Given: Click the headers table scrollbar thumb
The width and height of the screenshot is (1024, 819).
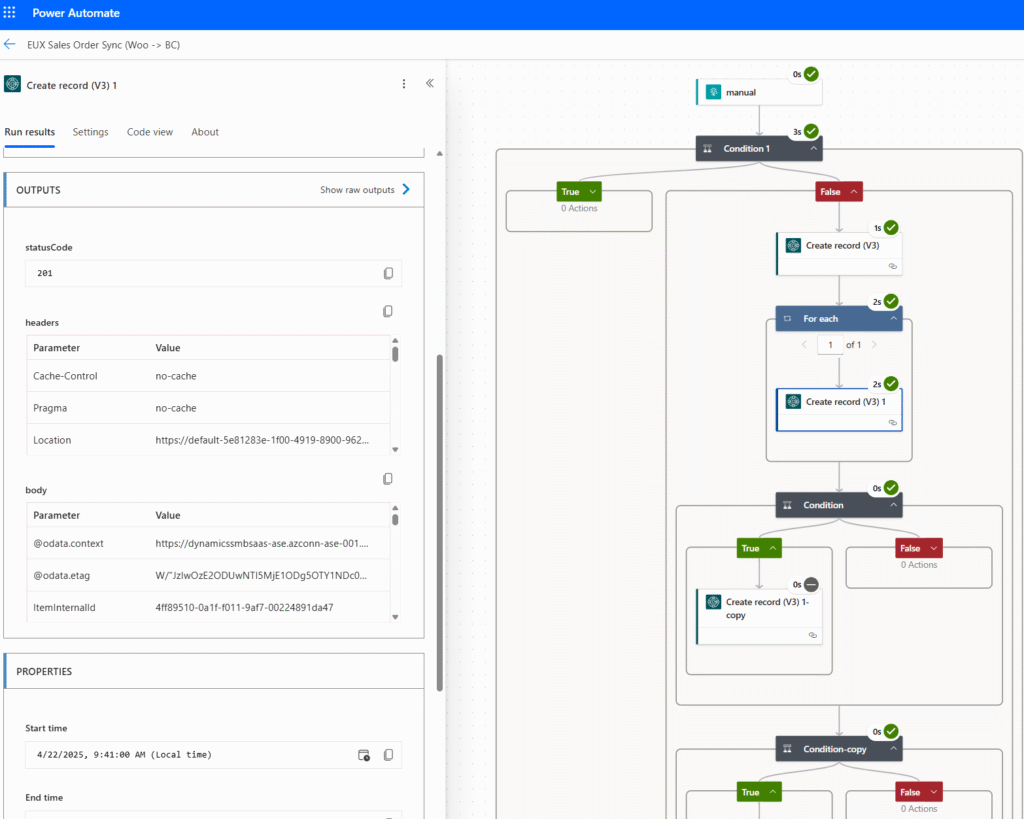Looking at the screenshot, I should point(395,354).
